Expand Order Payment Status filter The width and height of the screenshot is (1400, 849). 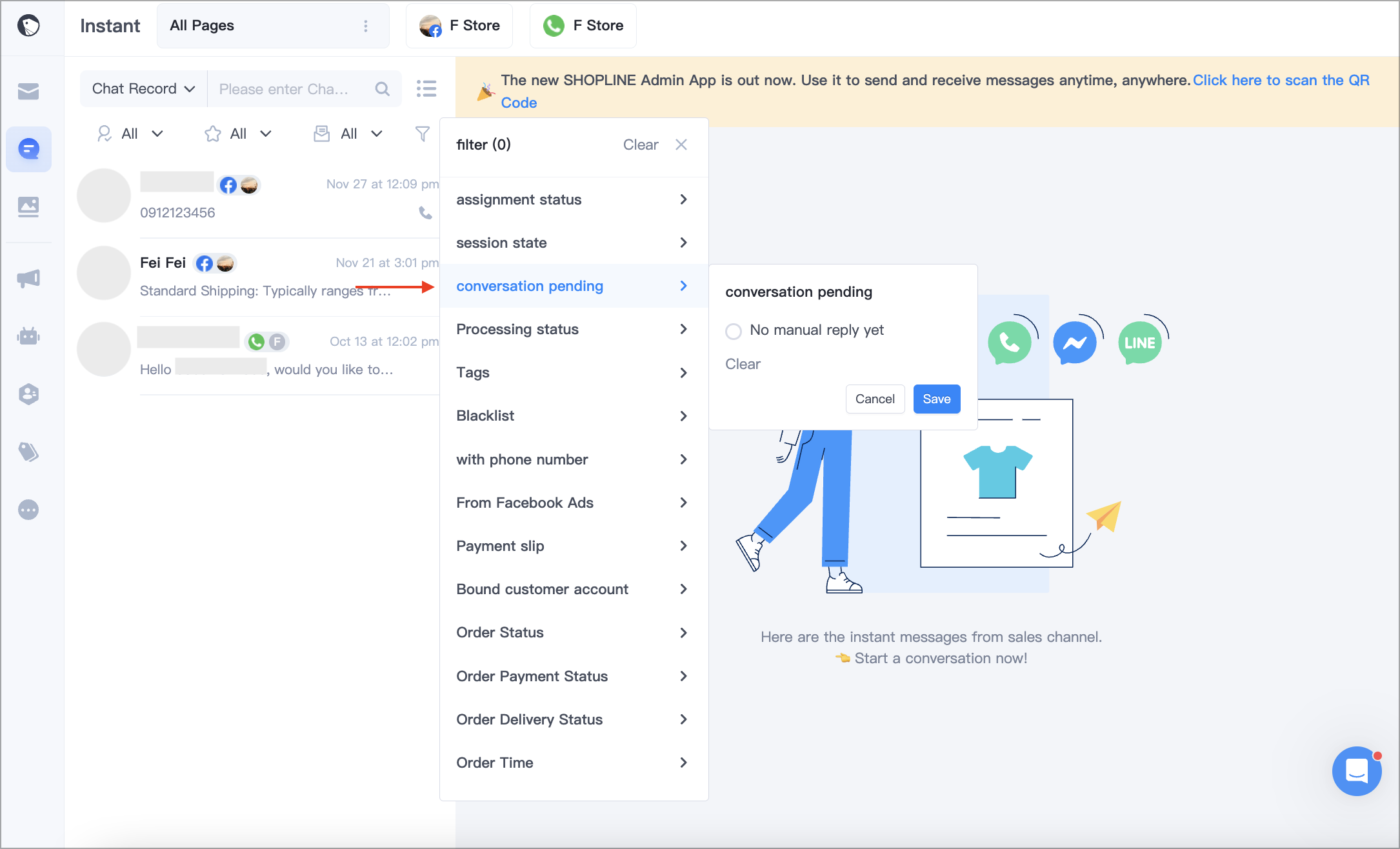[x=574, y=676]
